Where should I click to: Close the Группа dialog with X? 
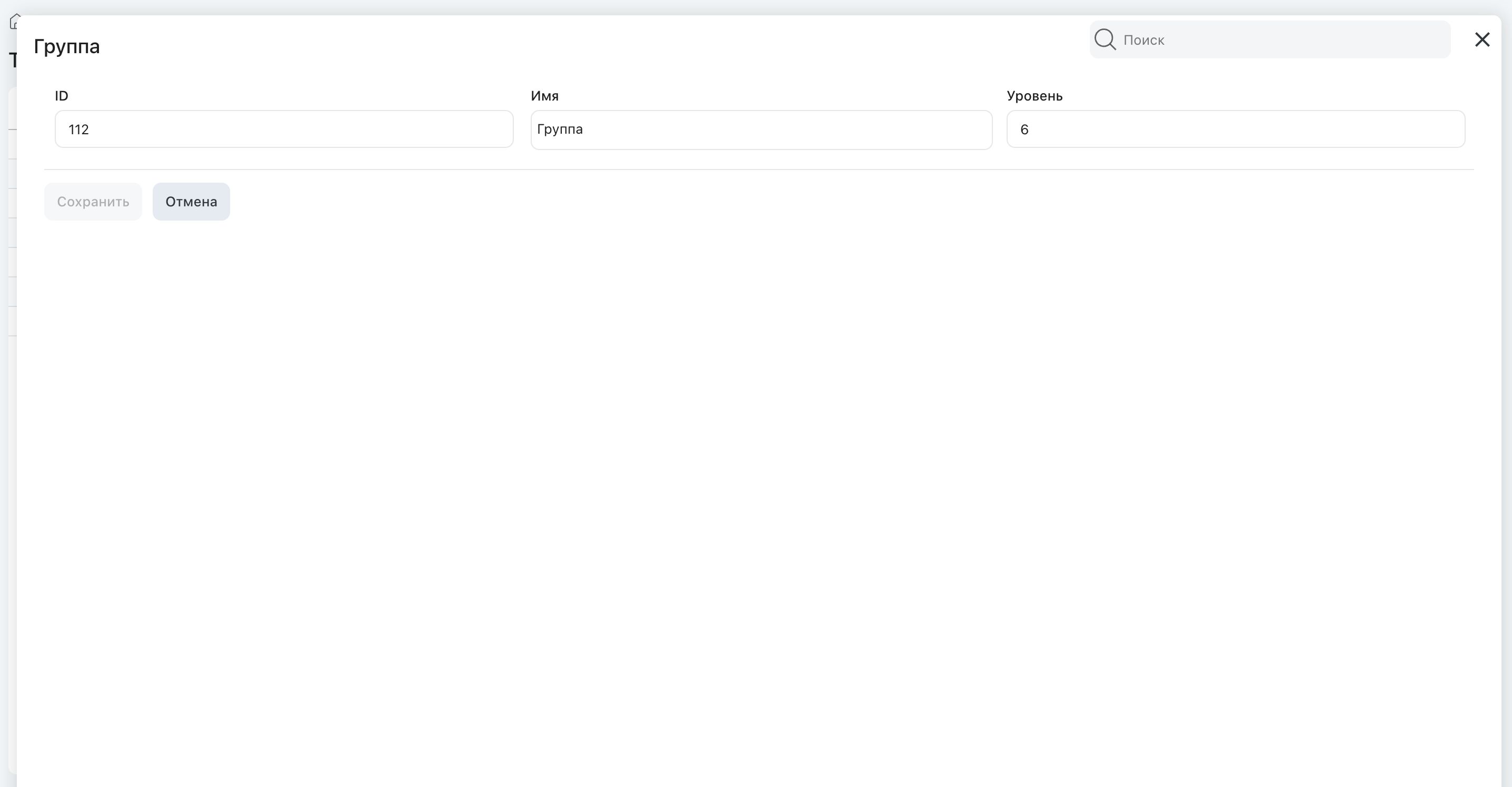(x=1482, y=39)
